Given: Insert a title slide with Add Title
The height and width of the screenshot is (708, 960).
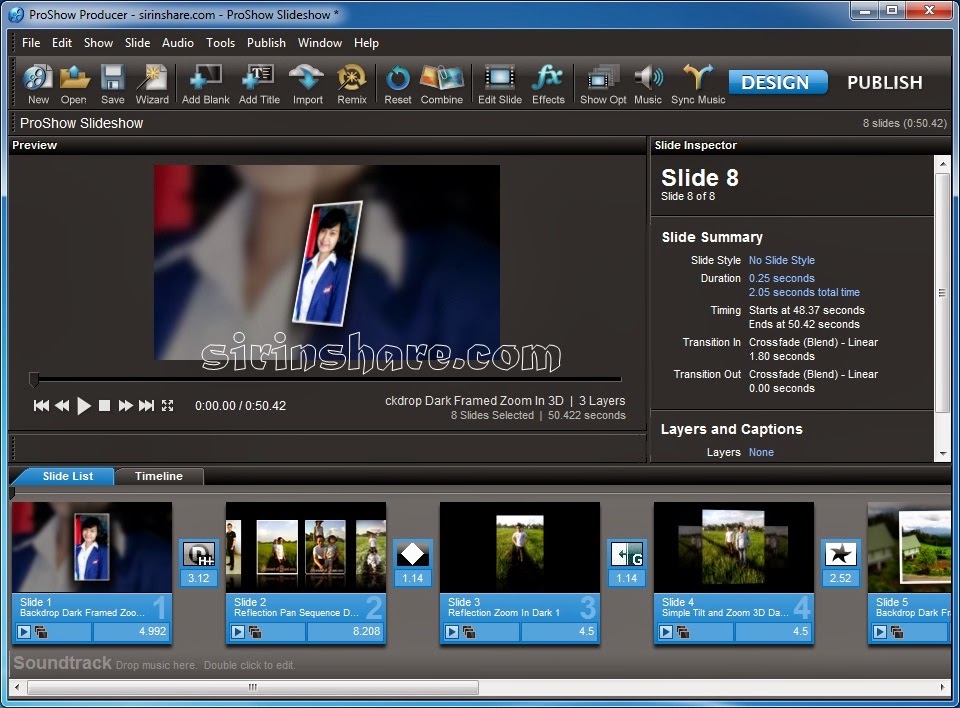Looking at the screenshot, I should pyautogui.click(x=260, y=84).
